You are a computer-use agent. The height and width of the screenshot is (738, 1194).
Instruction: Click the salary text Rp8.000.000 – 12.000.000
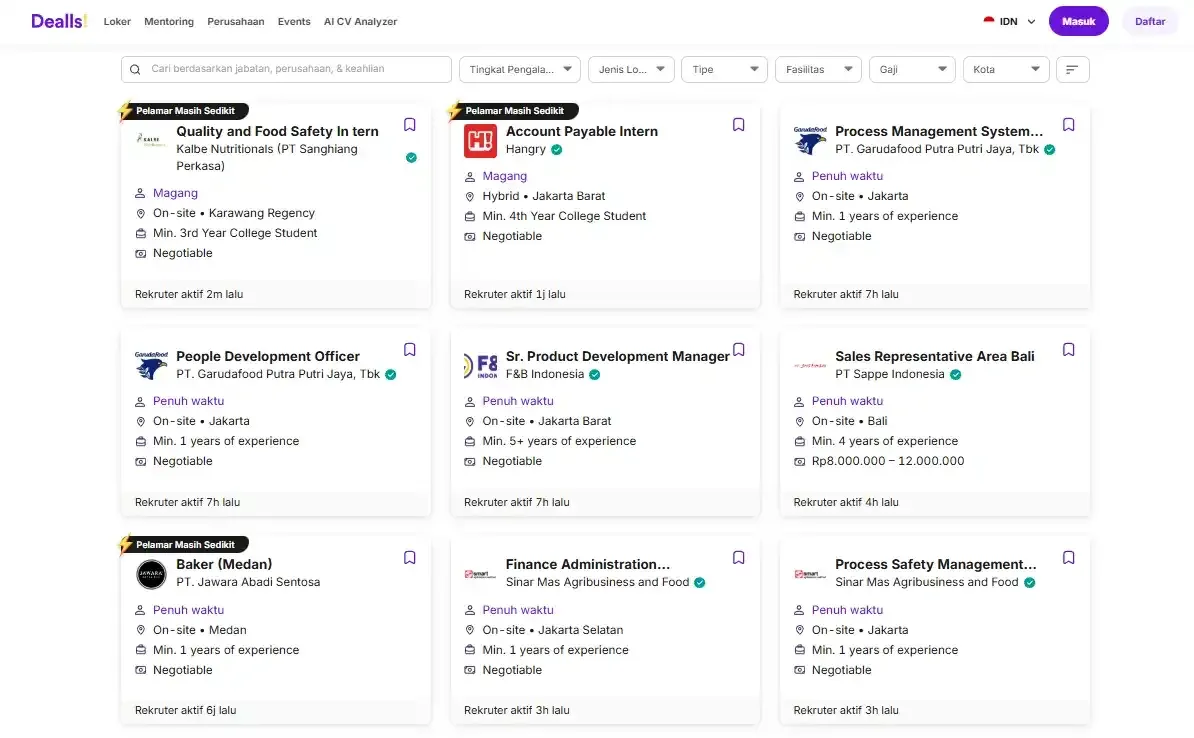888,461
